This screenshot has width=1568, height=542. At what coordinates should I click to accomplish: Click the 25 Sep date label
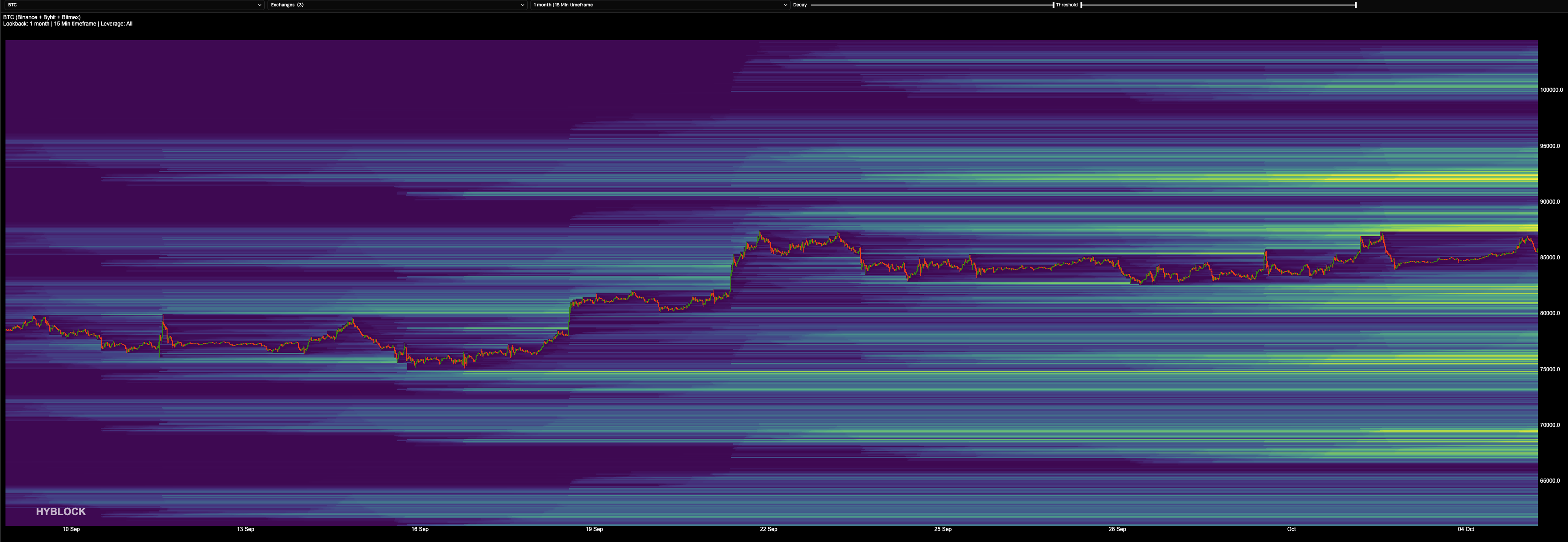(x=943, y=529)
